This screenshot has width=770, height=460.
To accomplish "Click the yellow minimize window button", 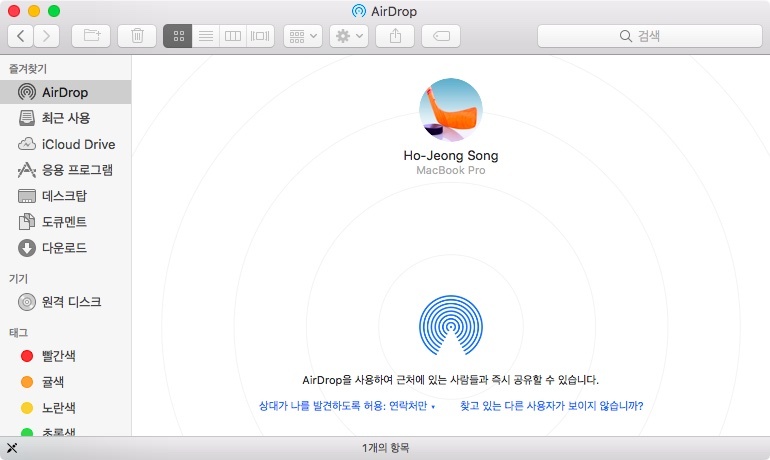I will [x=34, y=11].
